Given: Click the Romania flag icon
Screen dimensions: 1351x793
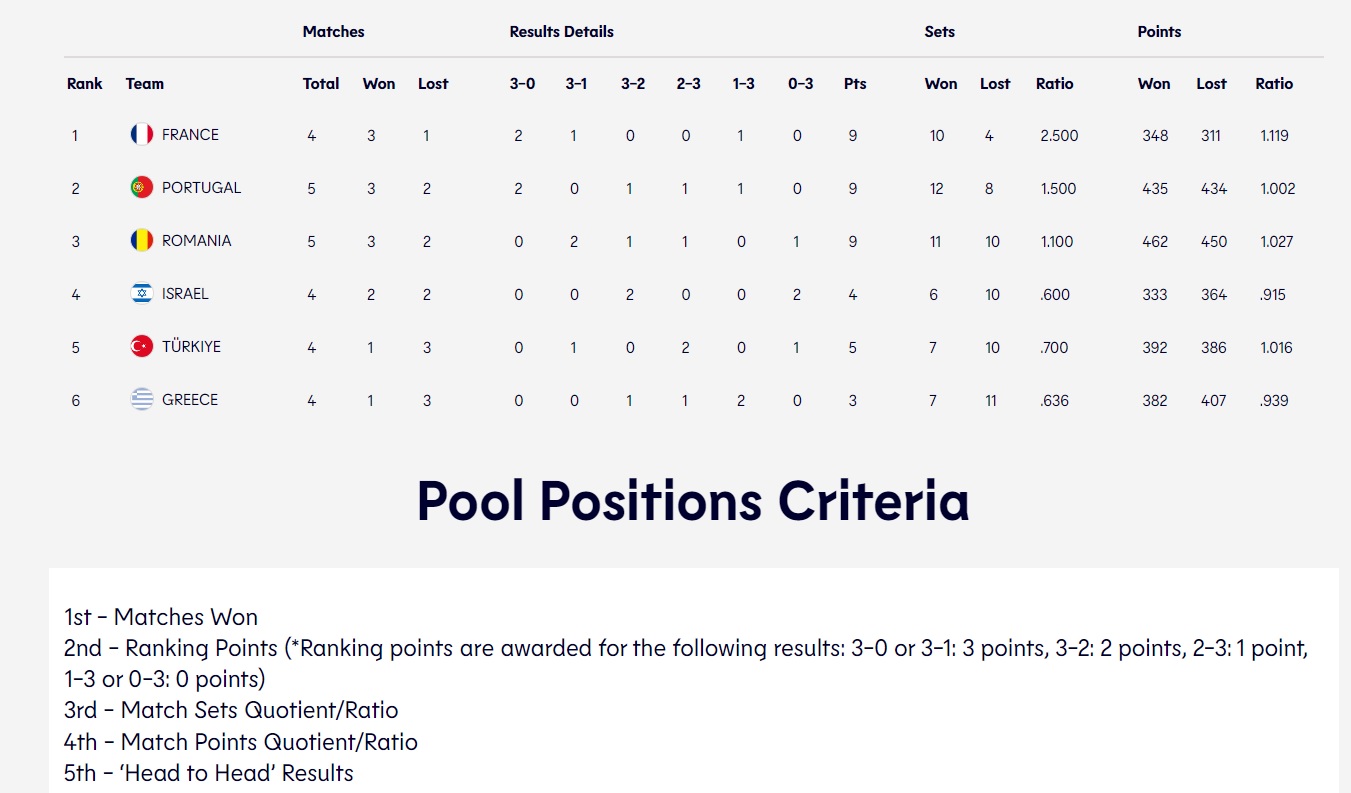Looking at the screenshot, I should point(141,240).
